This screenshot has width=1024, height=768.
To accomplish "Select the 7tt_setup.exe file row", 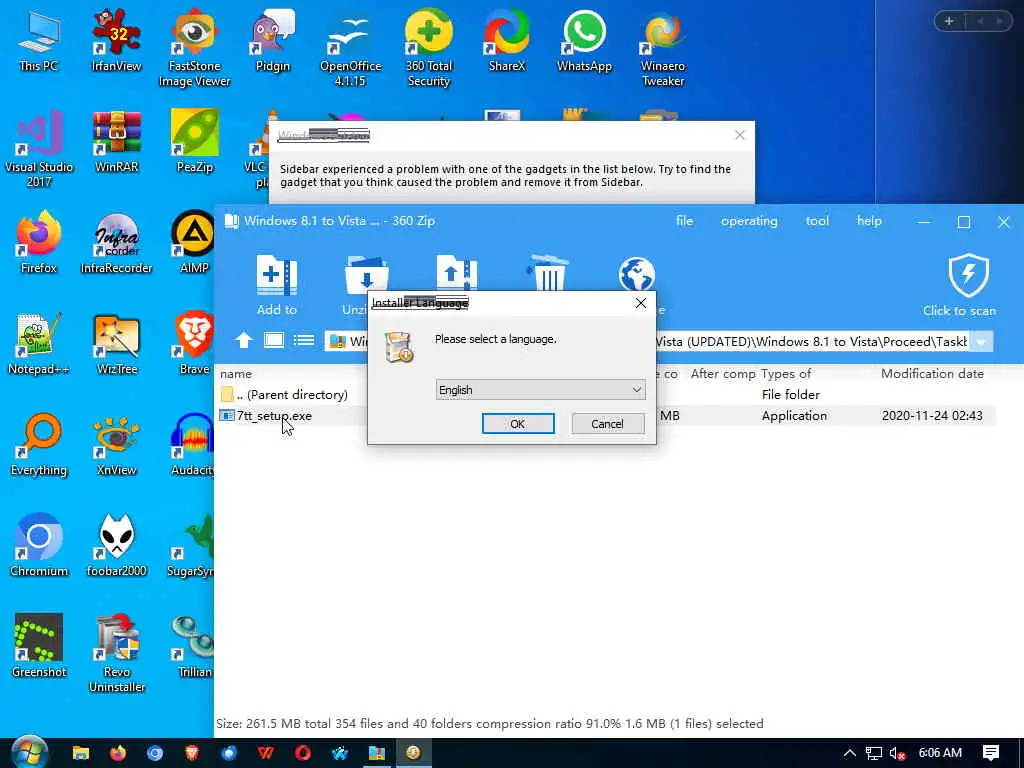I will 607,416.
